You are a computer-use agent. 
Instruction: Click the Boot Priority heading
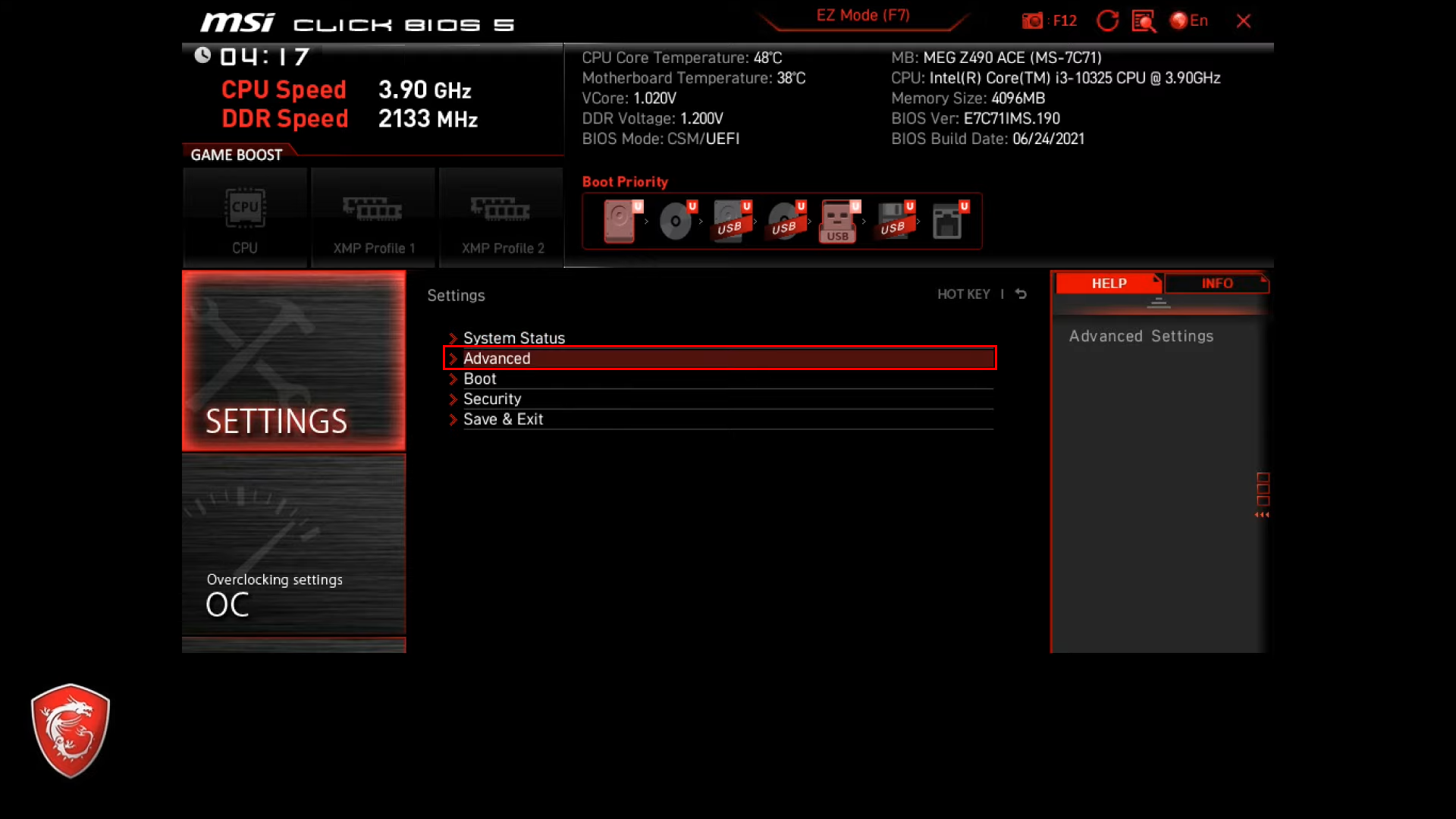(625, 182)
